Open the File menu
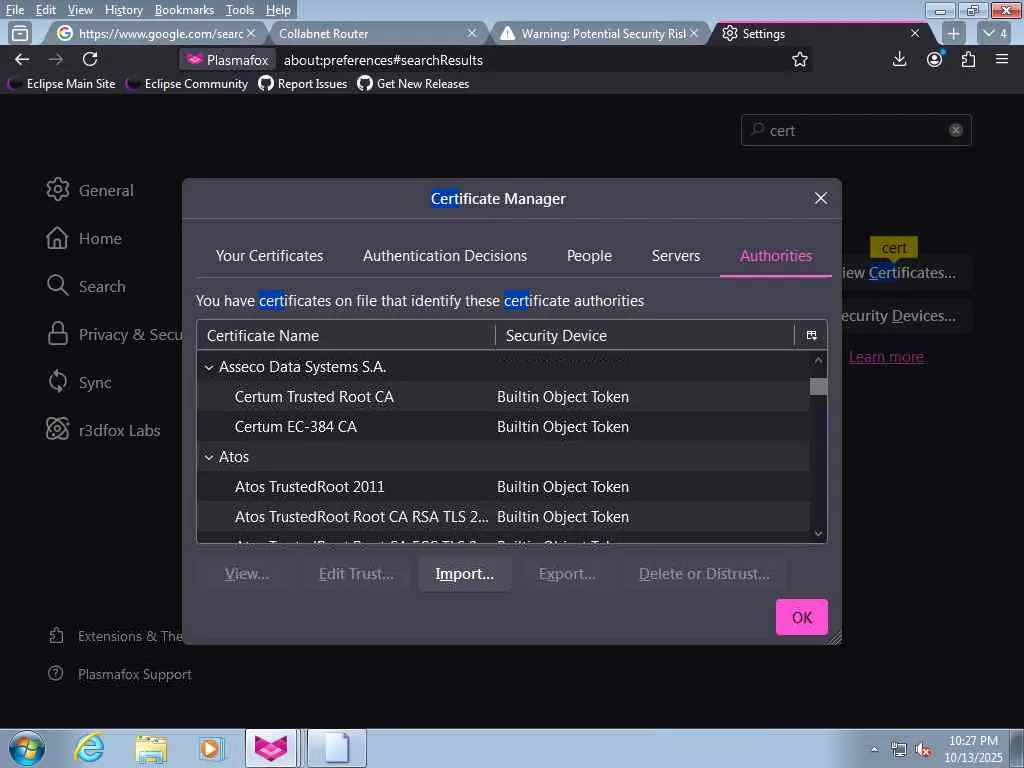The image size is (1024, 768). click(15, 10)
